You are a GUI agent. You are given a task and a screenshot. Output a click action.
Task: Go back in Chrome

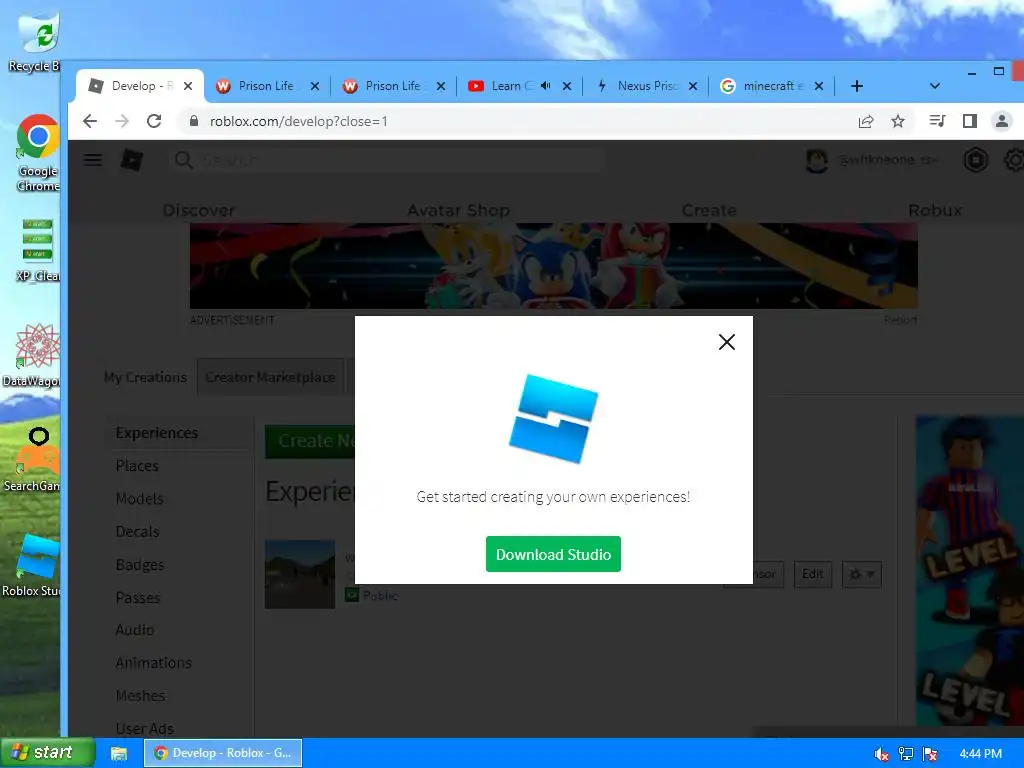pyautogui.click(x=90, y=121)
